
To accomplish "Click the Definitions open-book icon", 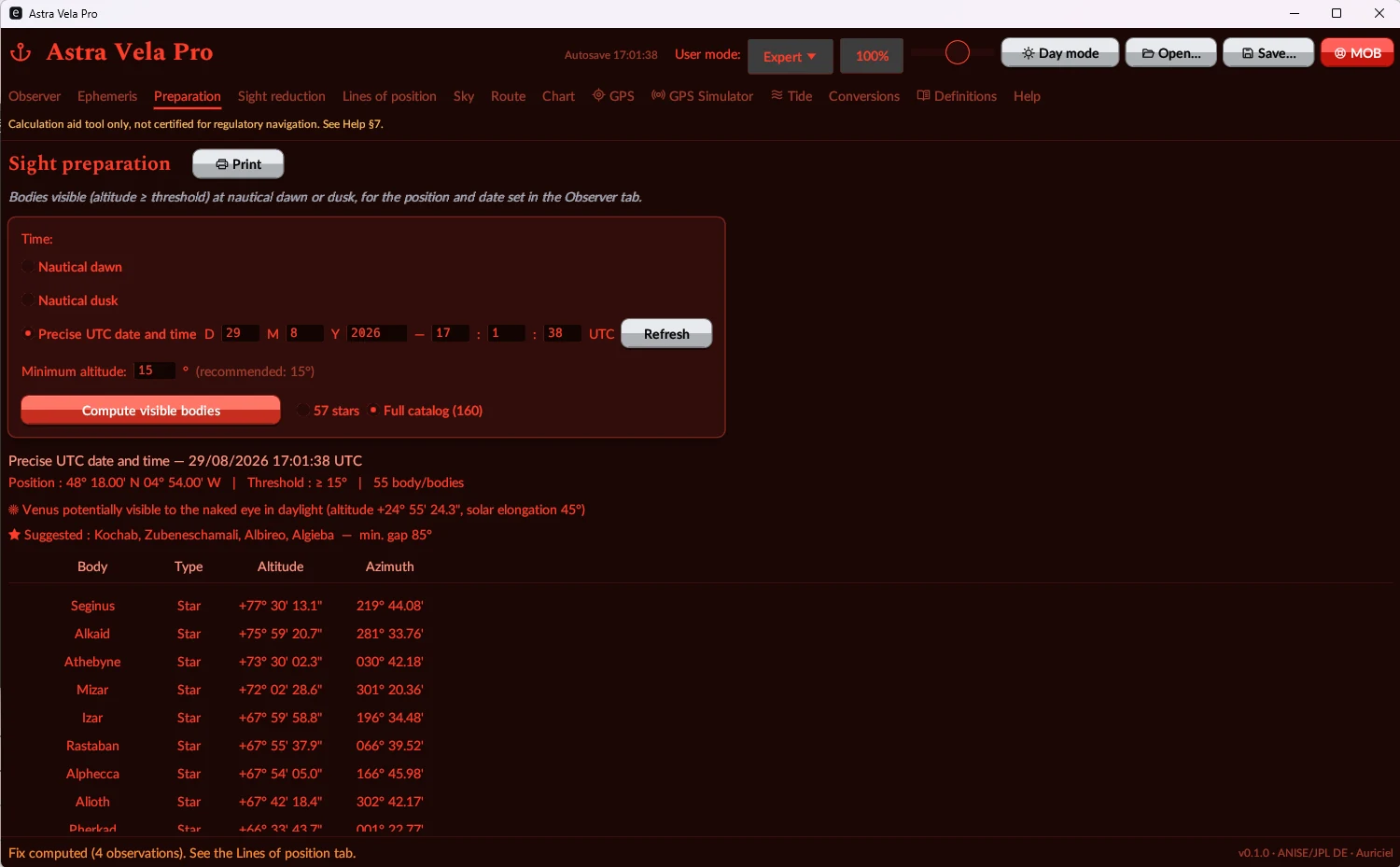I will [x=923, y=95].
